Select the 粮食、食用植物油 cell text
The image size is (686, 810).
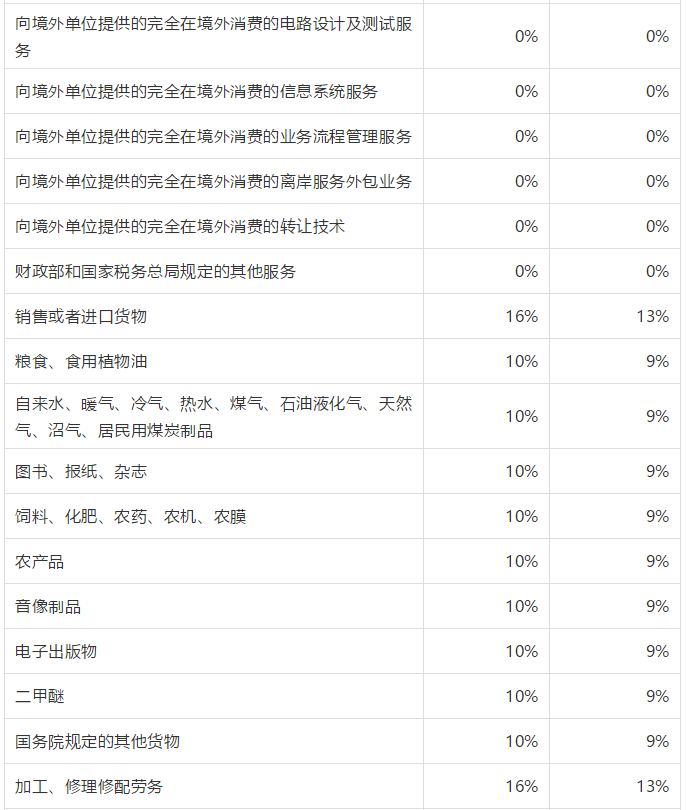pos(81,361)
